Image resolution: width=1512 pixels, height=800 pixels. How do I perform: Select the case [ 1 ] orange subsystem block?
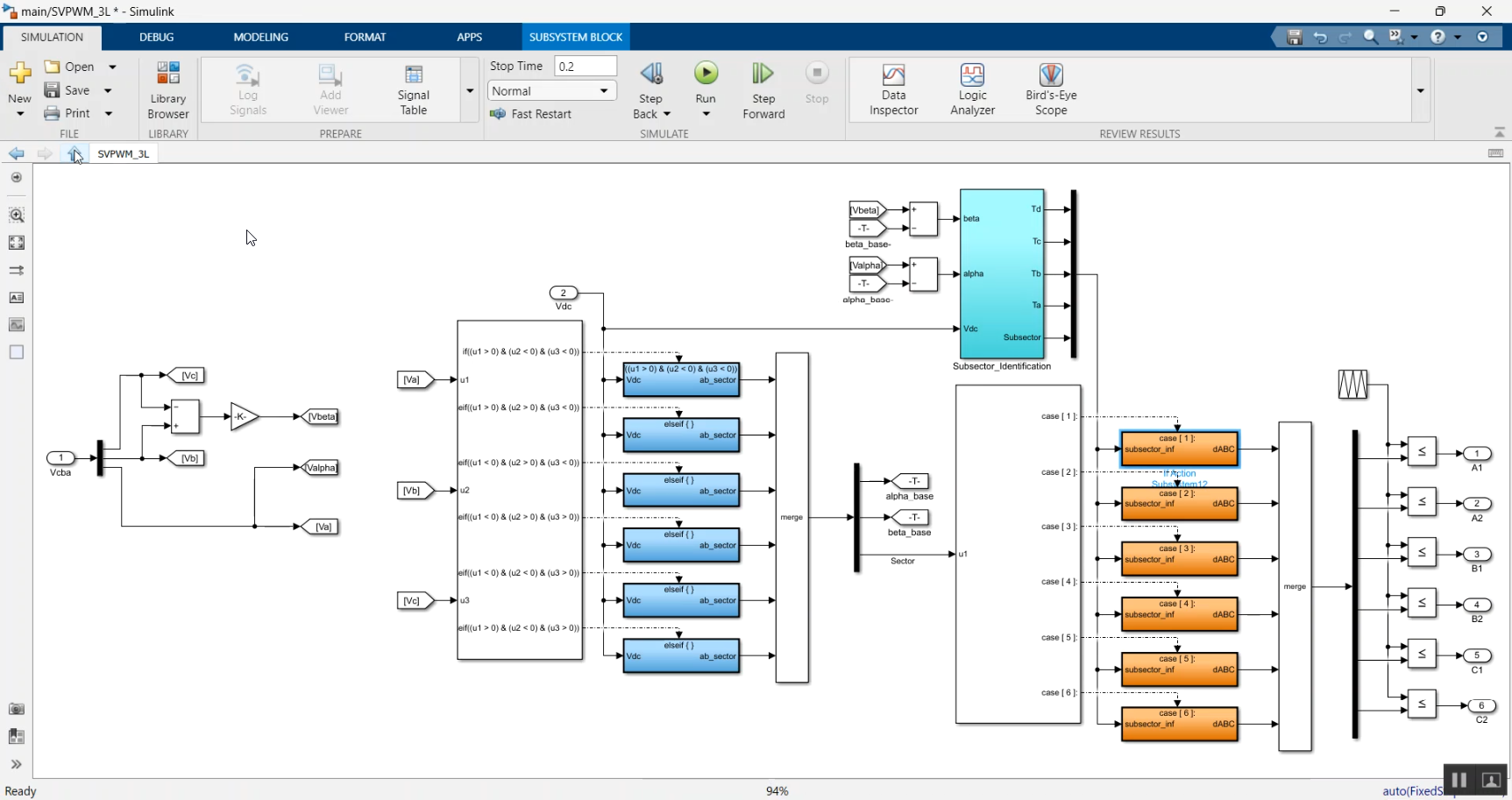(1180, 449)
